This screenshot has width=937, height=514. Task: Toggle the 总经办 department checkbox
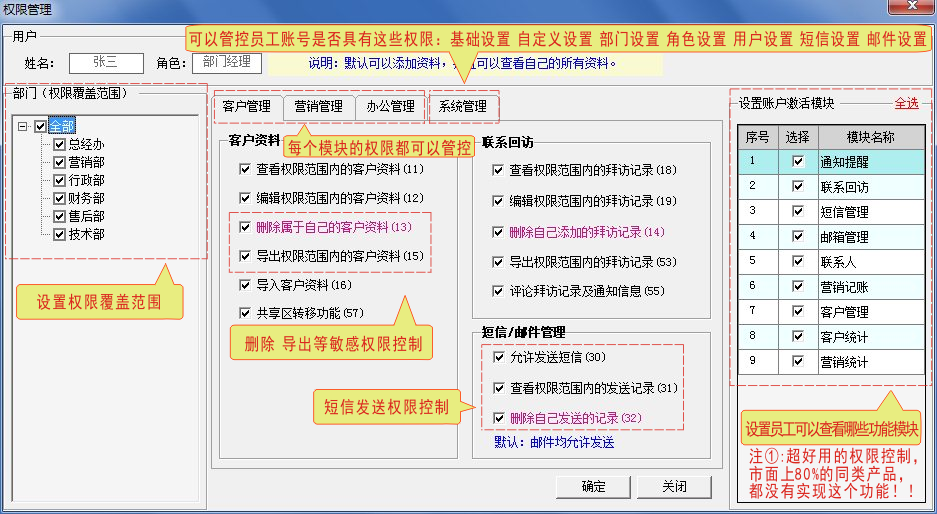point(59,144)
